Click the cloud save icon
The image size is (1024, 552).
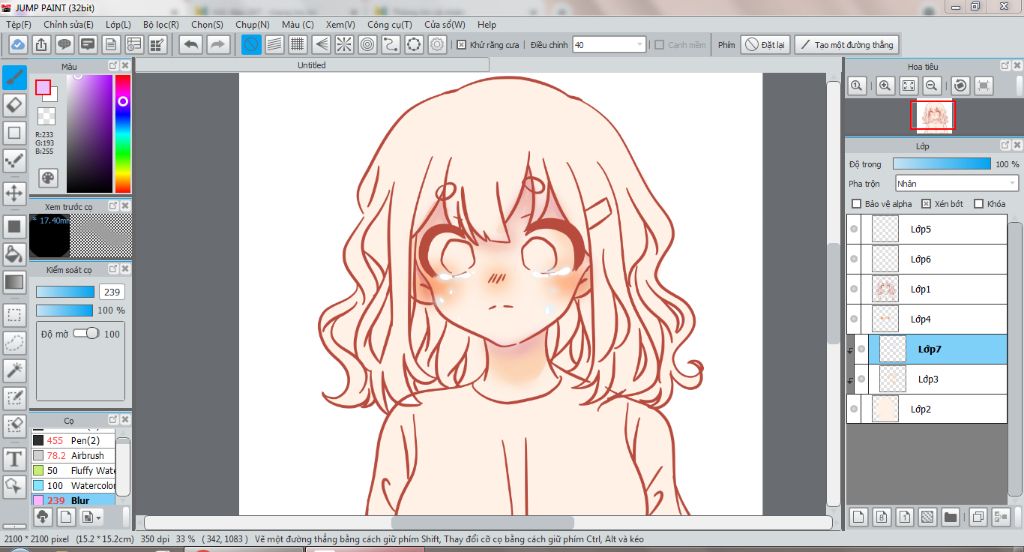[18, 44]
